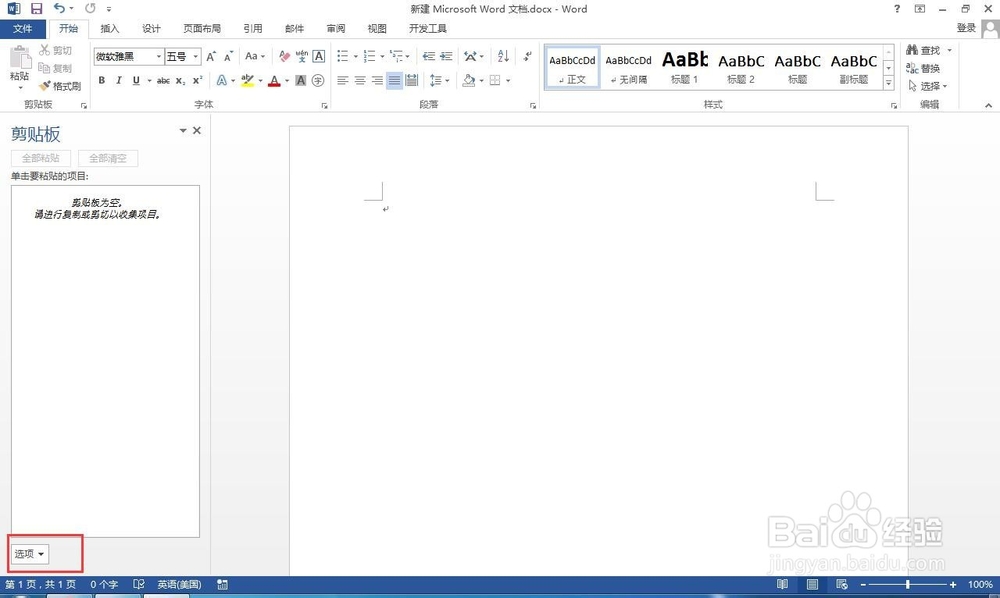Click the zoom slider handle

pos(907,584)
